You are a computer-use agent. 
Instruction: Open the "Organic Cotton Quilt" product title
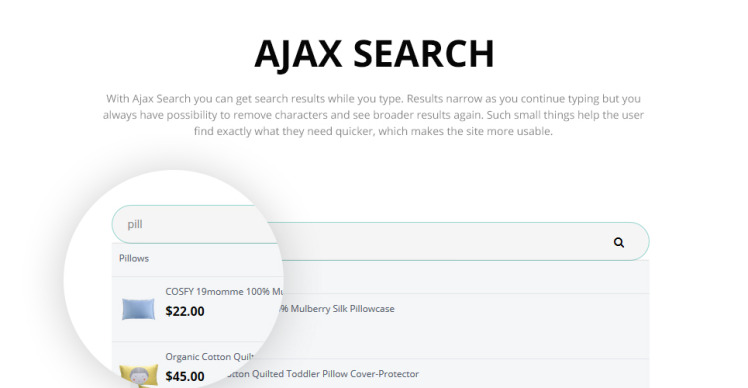pos(210,357)
